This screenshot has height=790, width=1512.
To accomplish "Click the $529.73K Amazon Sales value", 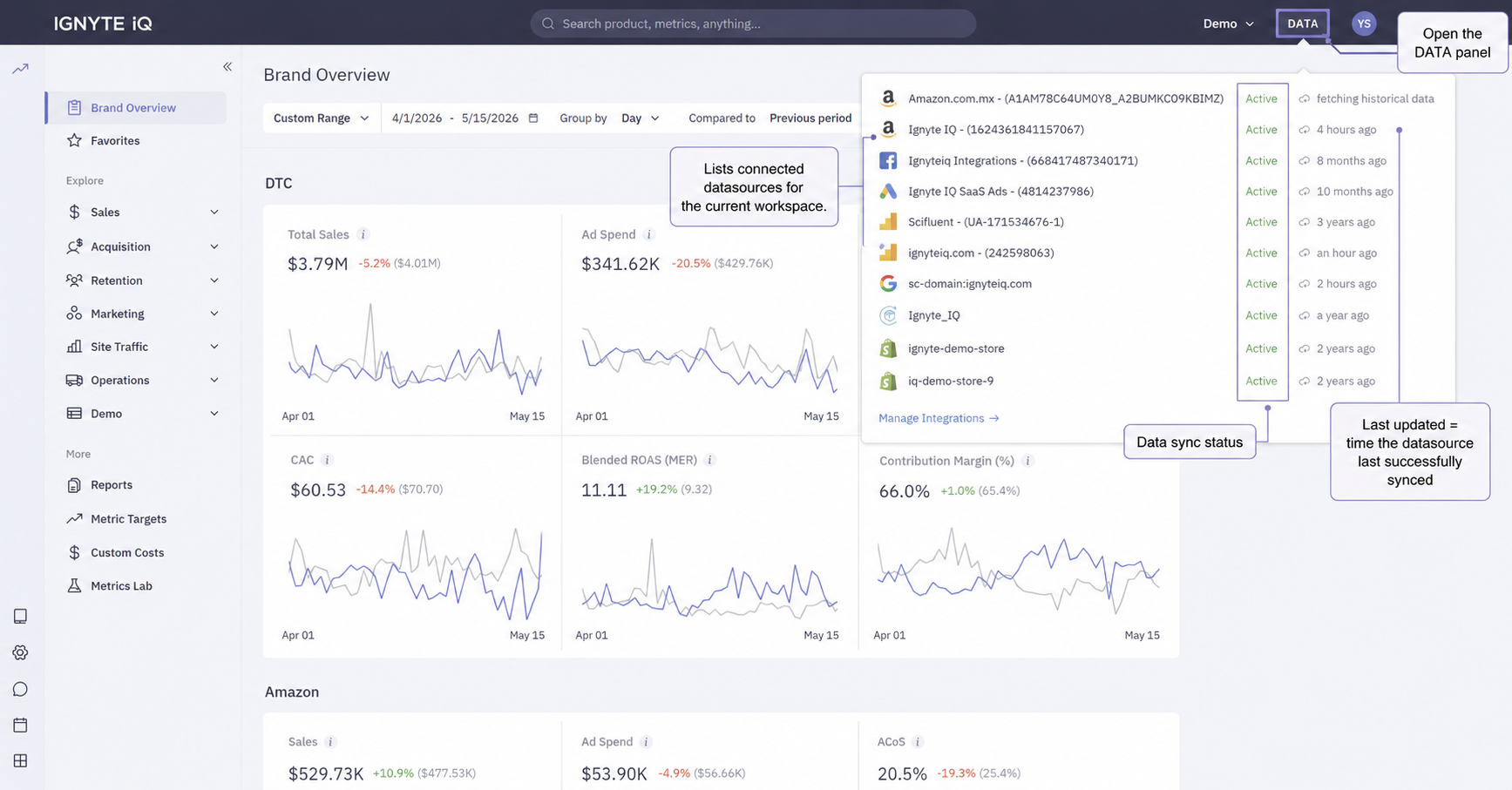I will (326, 773).
